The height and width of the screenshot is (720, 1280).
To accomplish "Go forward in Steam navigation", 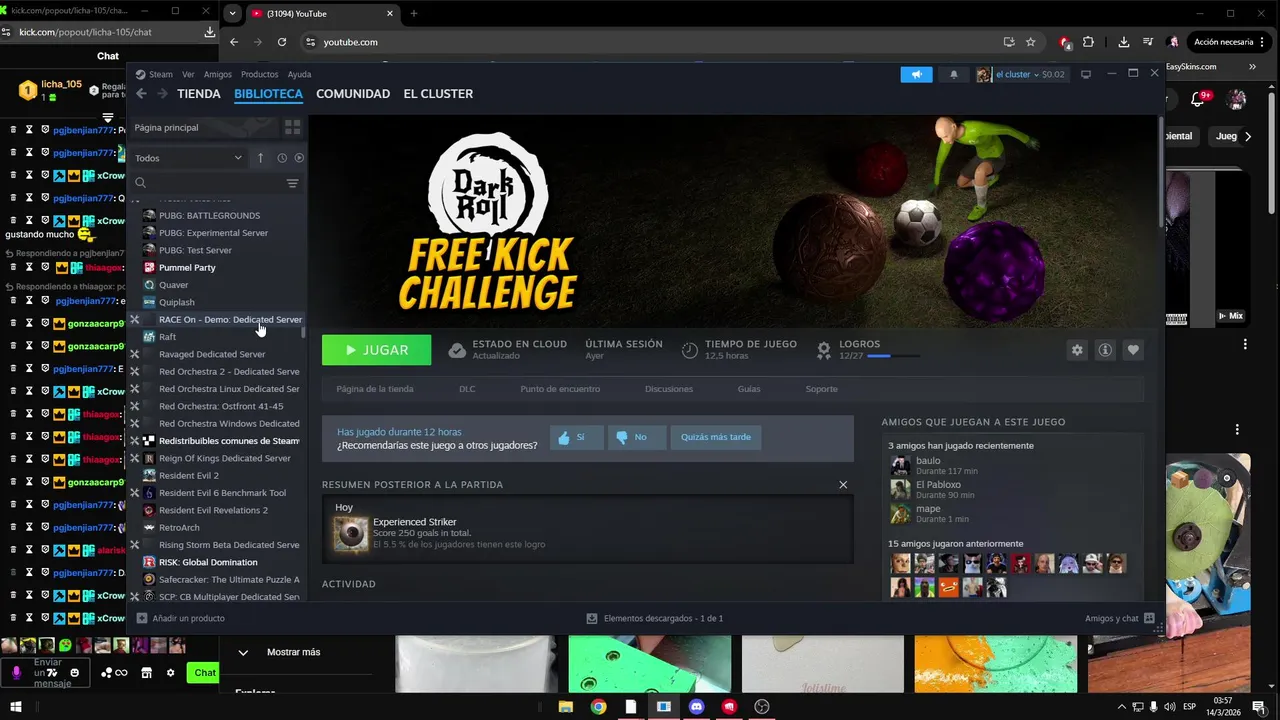I will click(x=161, y=94).
